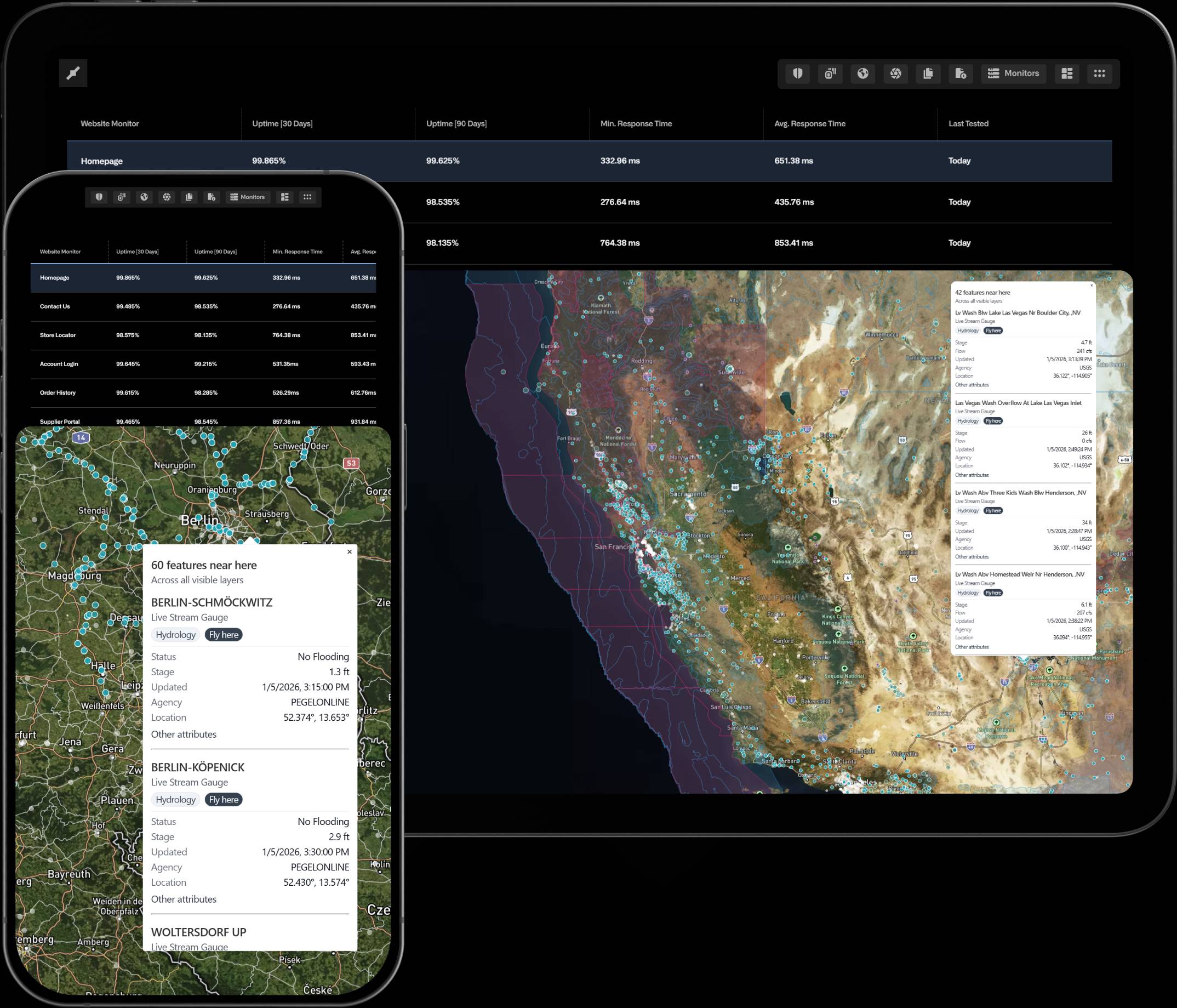Select the Monitors tab in phone toolbar
Viewport: 1177px width, 1008px height.
point(247,197)
